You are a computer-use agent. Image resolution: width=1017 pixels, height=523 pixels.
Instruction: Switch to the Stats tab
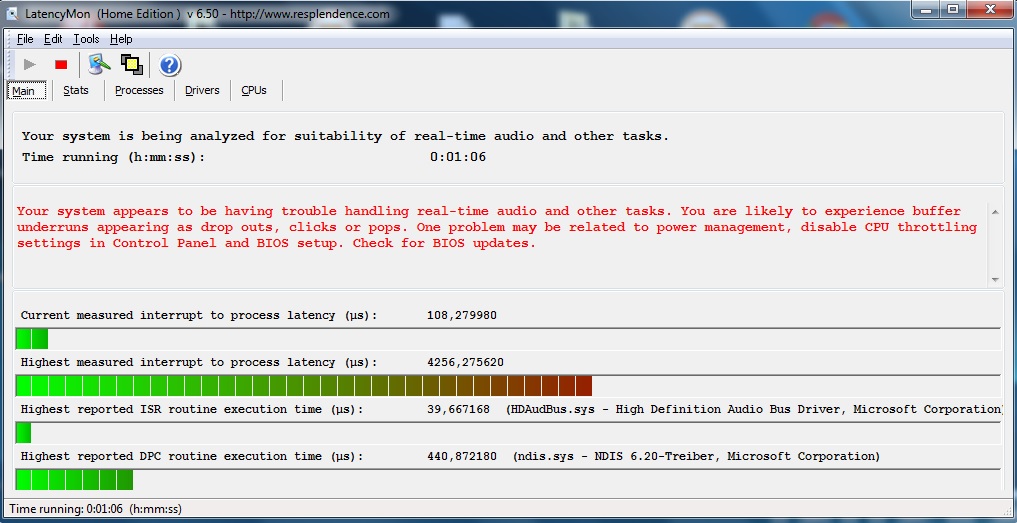tap(76, 90)
